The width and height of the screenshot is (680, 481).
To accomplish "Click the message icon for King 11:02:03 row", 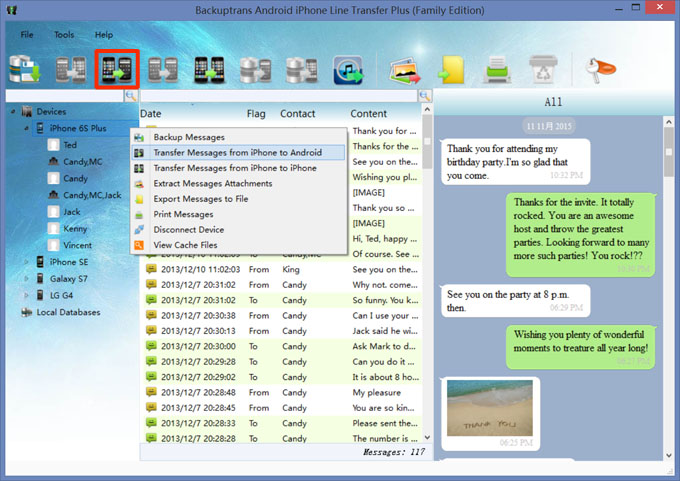I will (x=151, y=269).
